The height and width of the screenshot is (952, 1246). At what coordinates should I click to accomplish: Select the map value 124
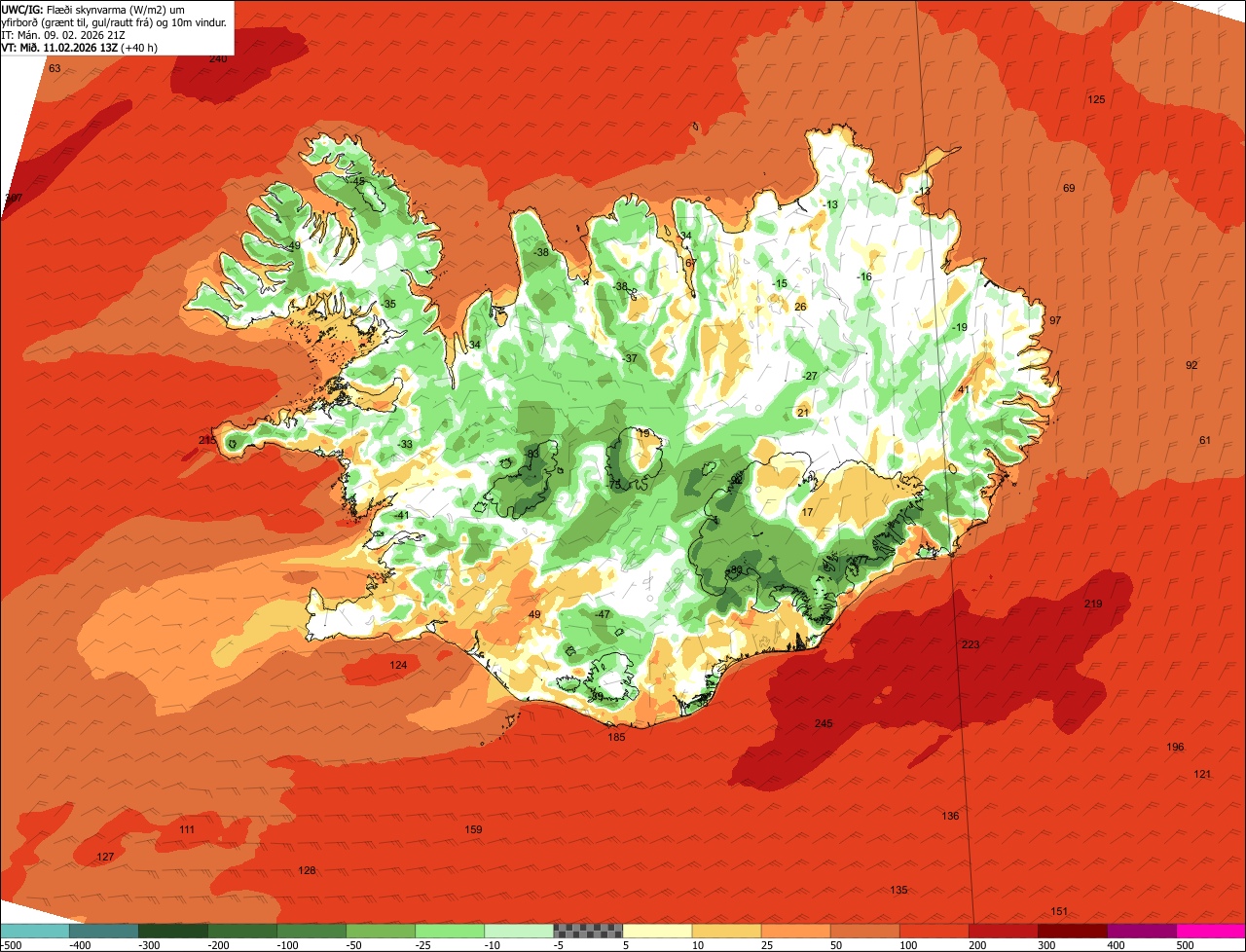coord(398,665)
